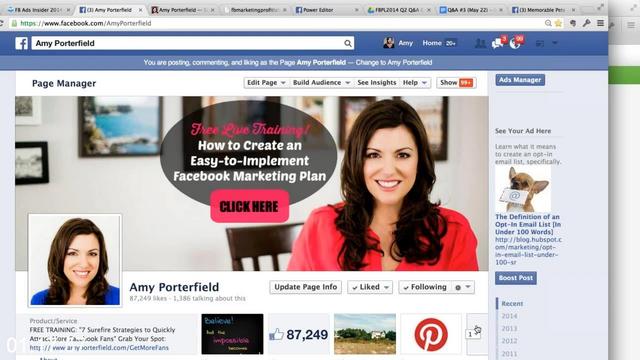Expand more apps arrow showing 1

(473, 333)
